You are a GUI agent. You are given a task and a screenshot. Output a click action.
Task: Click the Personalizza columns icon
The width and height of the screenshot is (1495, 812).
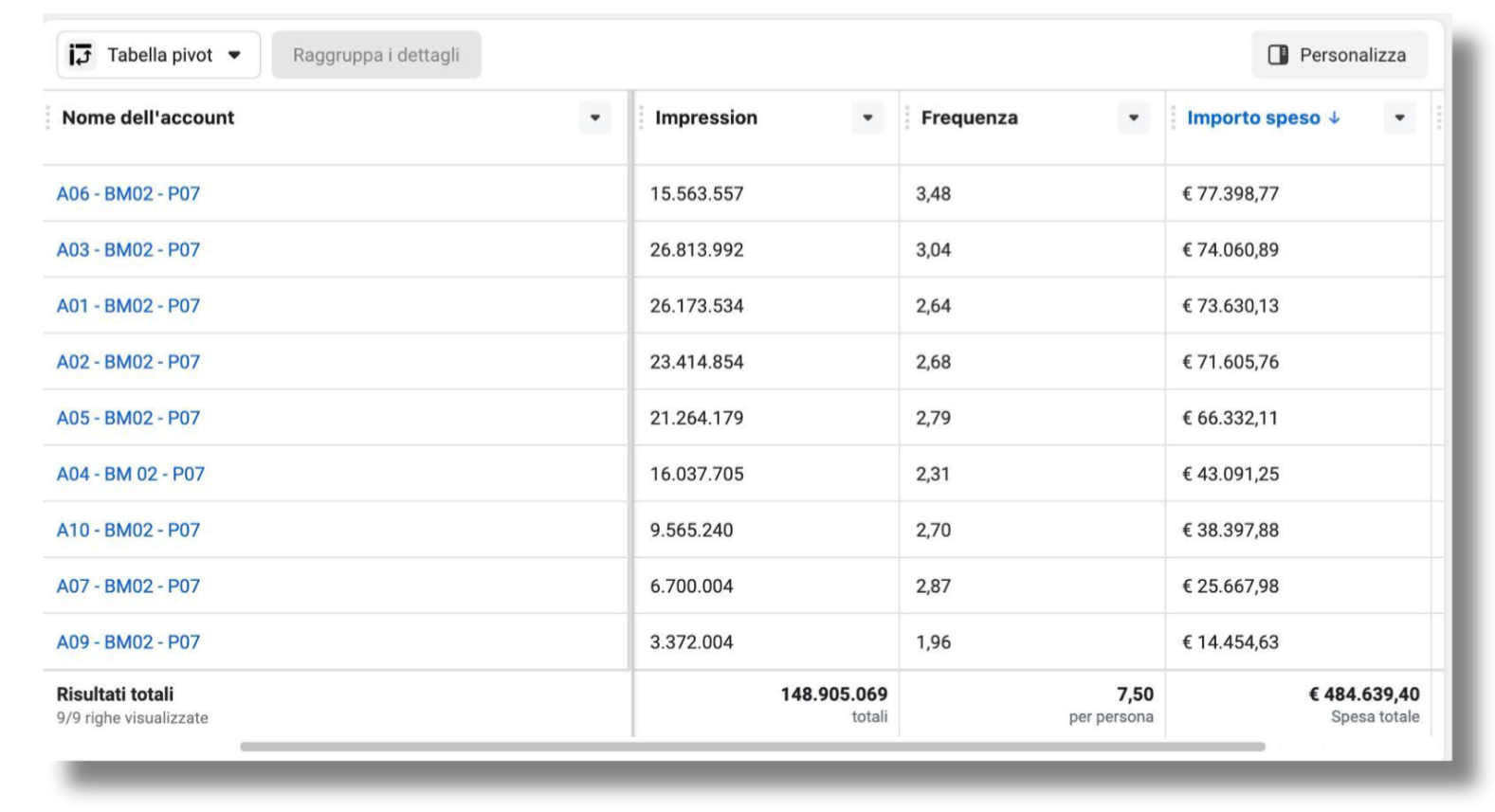tap(1278, 55)
